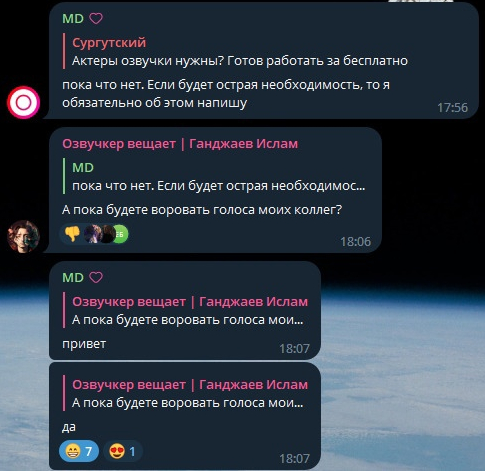The width and height of the screenshot is (485, 471).
Task: Click MD sender name in the first message
Action: [x=73, y=19]
